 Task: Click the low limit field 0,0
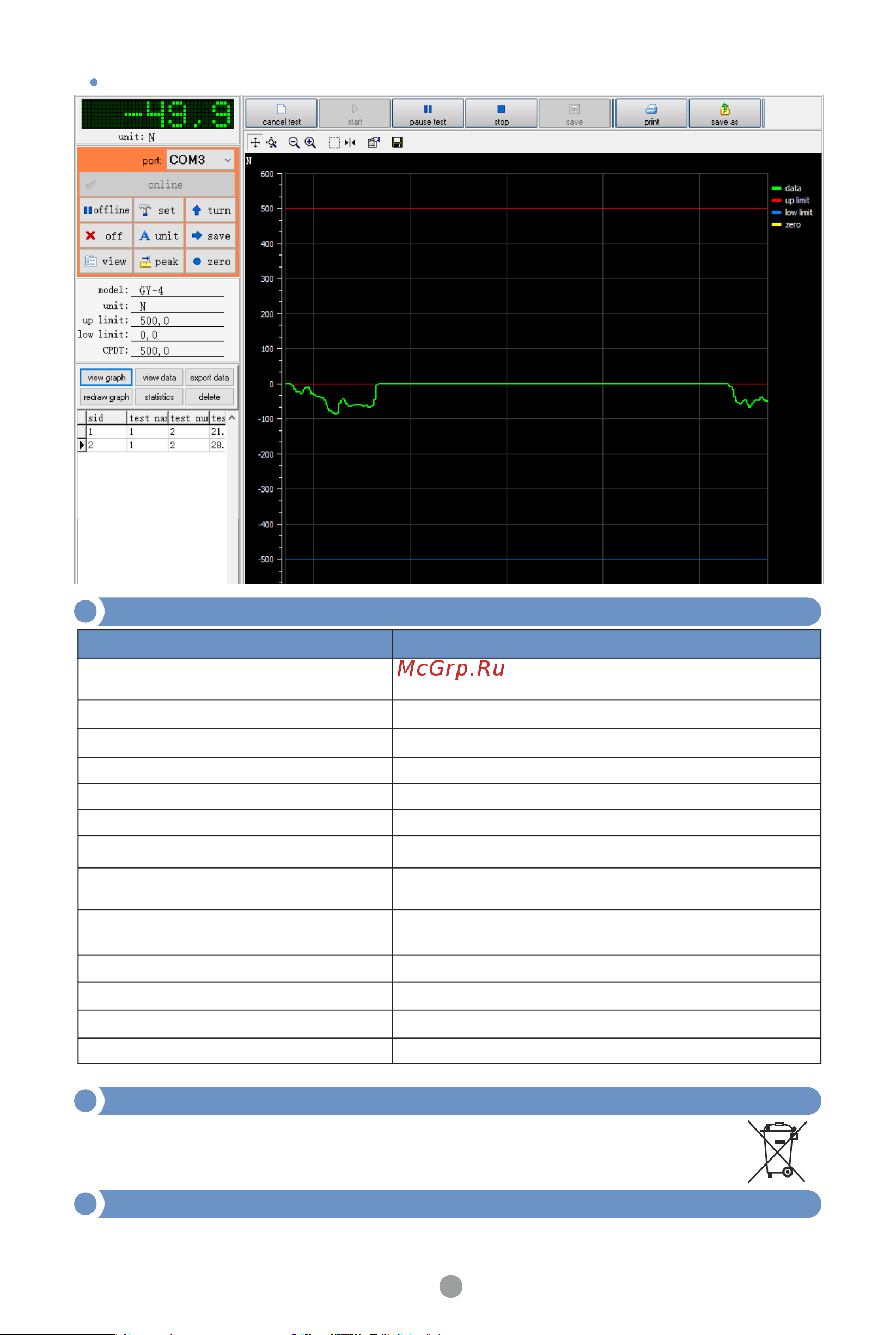pos(178,335)
